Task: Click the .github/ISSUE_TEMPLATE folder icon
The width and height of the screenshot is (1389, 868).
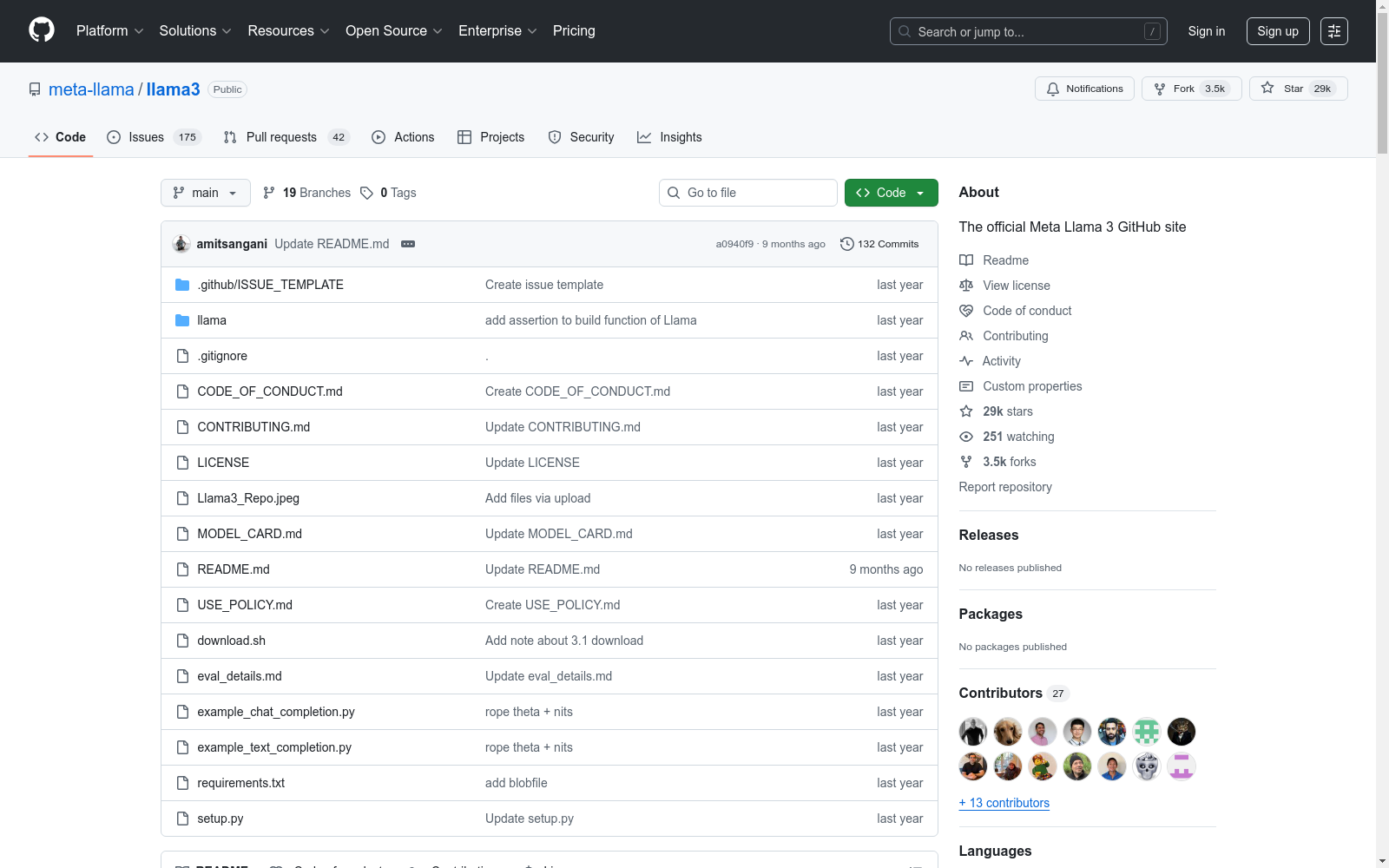Action: (182, 285)
